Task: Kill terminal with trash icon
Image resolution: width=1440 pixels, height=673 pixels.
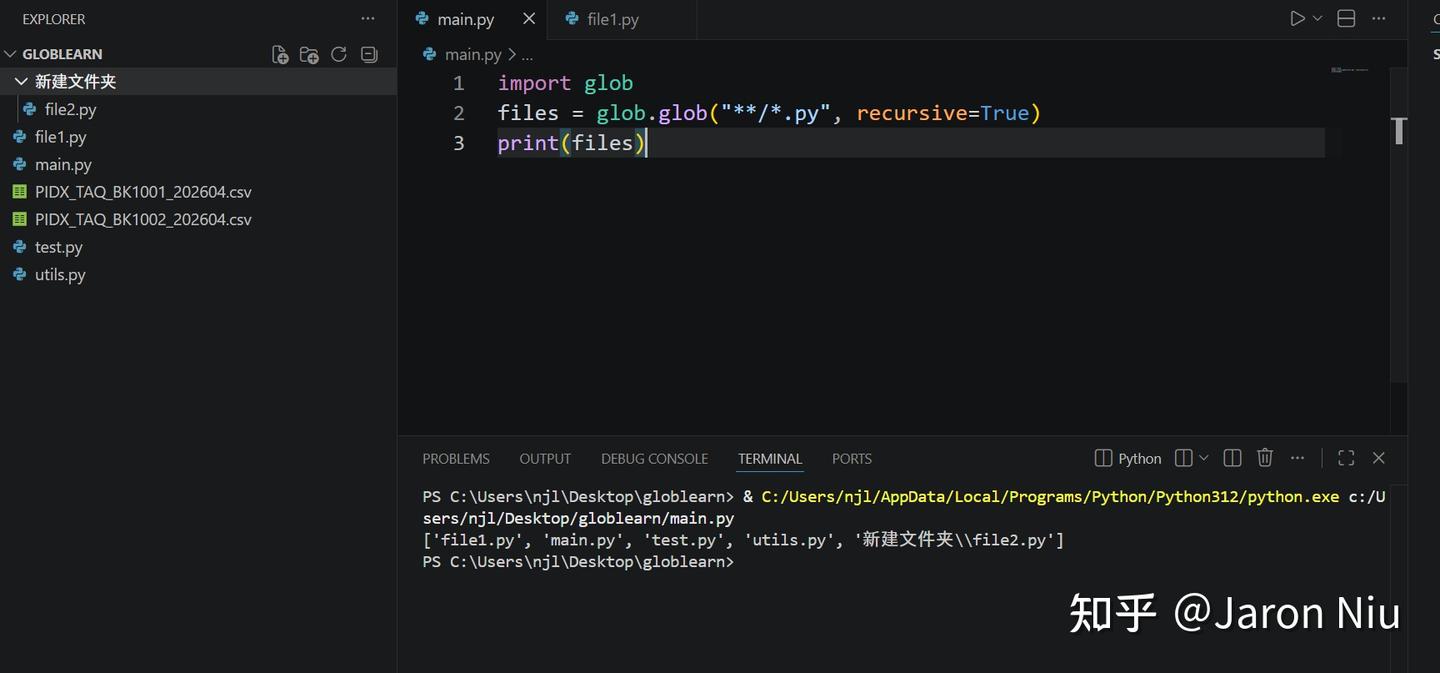Action: click(x=1265, y=458)
